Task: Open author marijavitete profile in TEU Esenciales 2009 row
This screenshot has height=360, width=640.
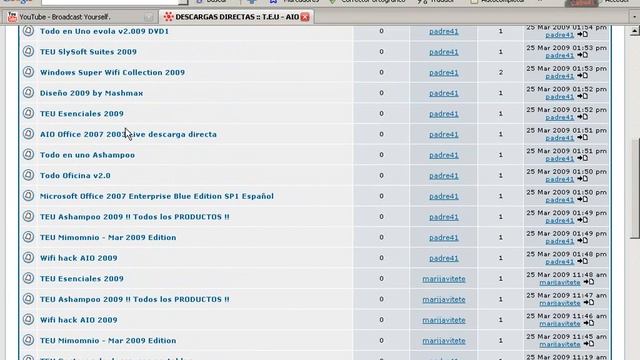Action: click(444, 279)
